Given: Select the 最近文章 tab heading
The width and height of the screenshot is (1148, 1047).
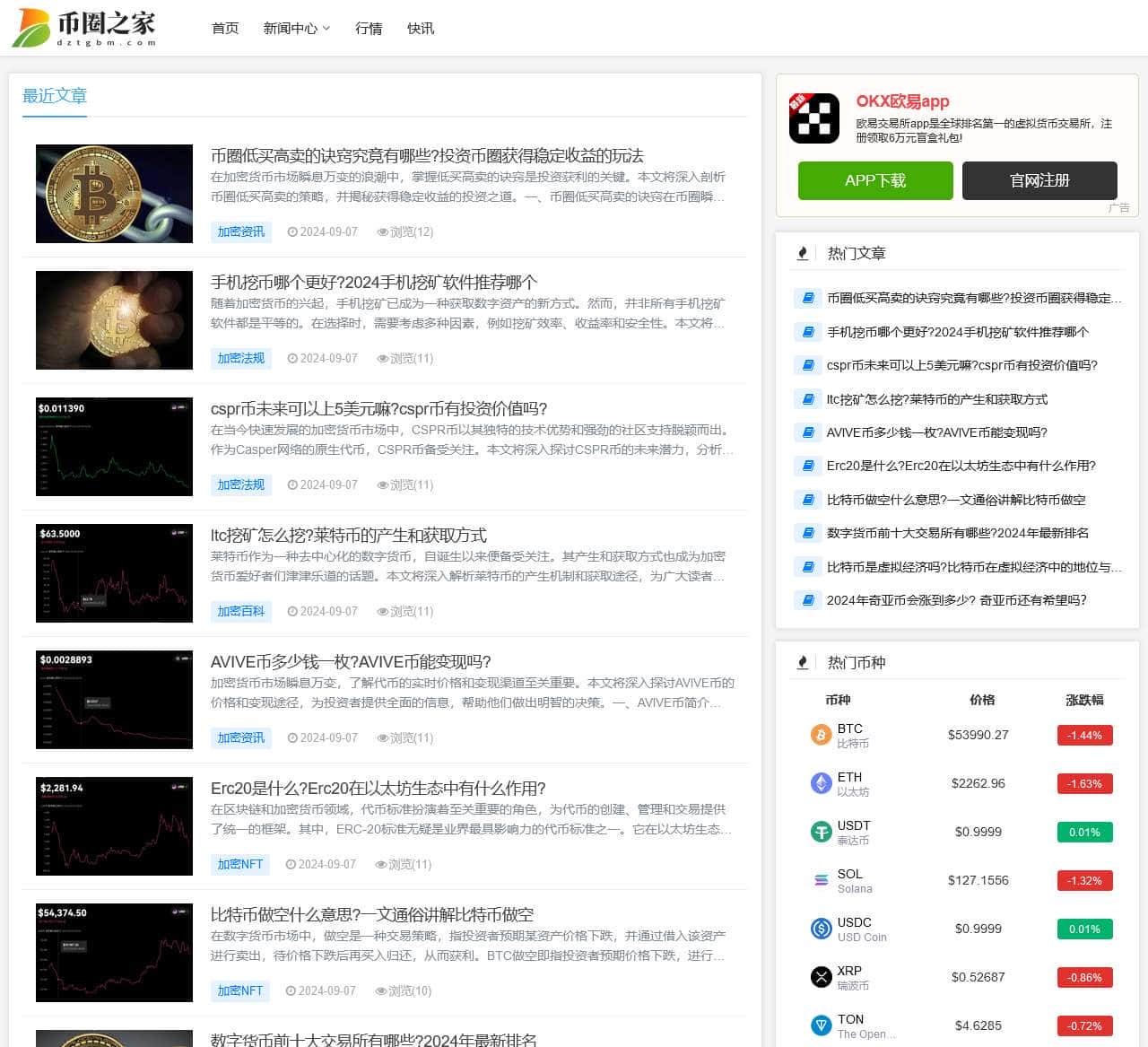Looking at the screenshot, I should tap(55, 96).
